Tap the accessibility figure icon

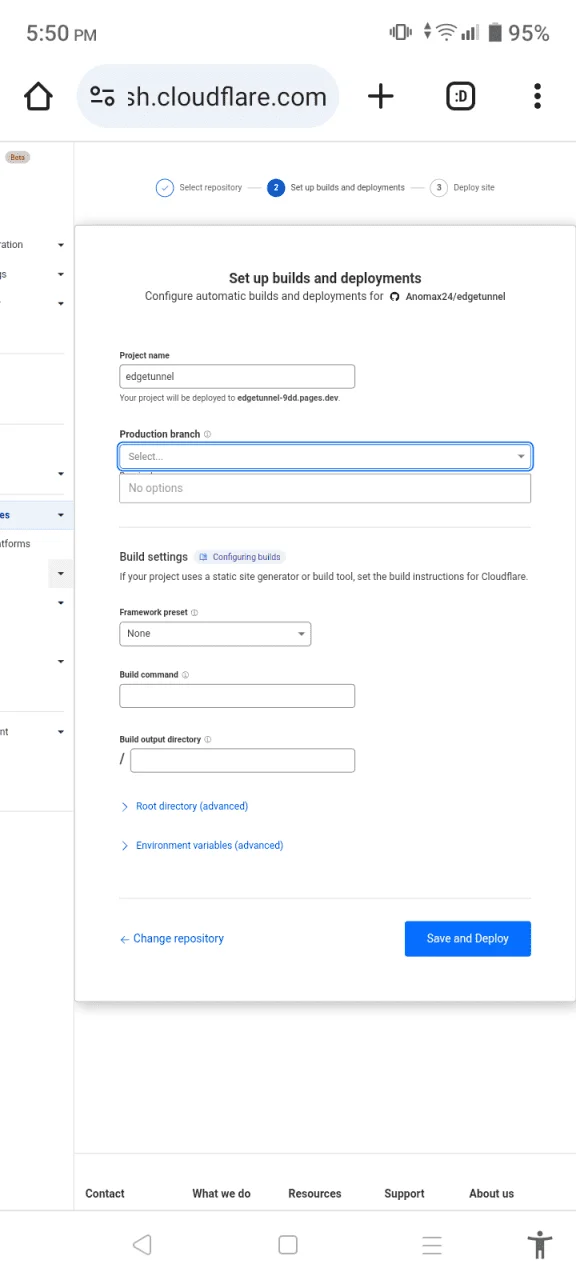(x=539, y=1245)
